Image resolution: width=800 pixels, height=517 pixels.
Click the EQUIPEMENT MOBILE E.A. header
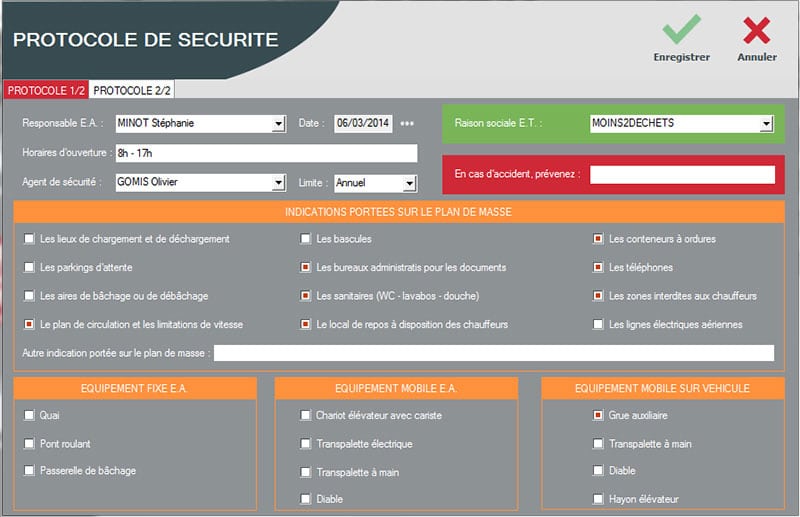coord(396,389)
